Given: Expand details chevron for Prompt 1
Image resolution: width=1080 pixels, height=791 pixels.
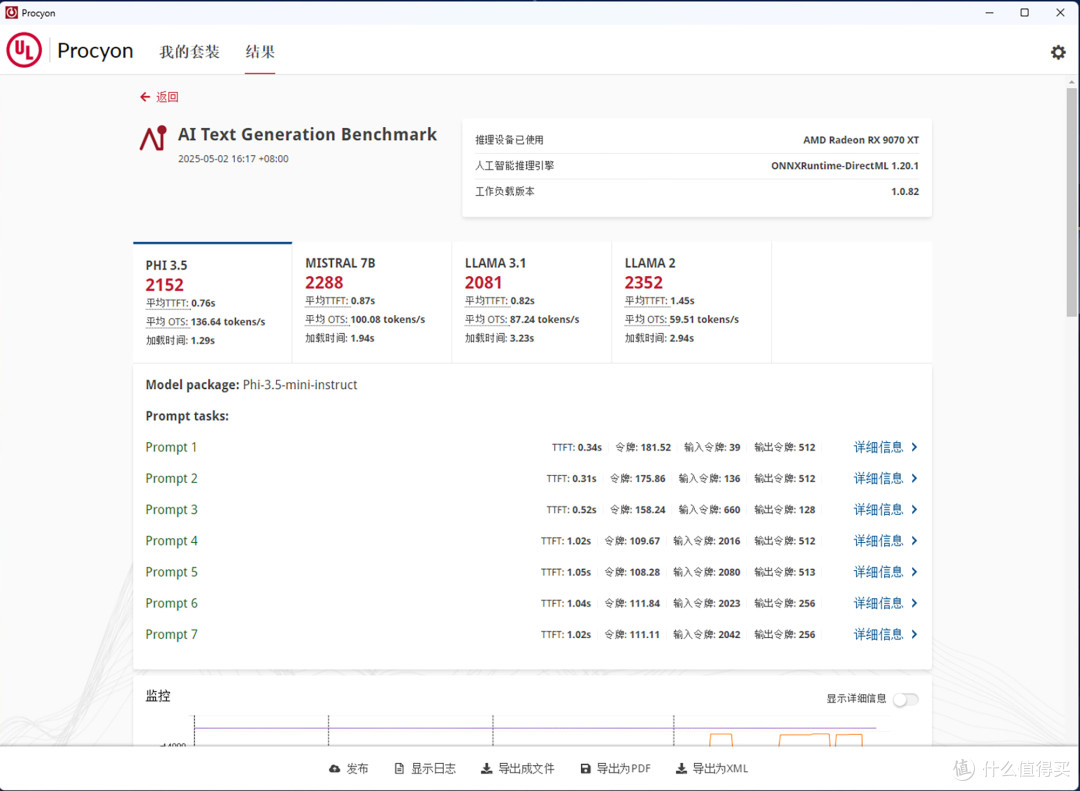Looking at the screenshot, I should click(x=914, y=447).
